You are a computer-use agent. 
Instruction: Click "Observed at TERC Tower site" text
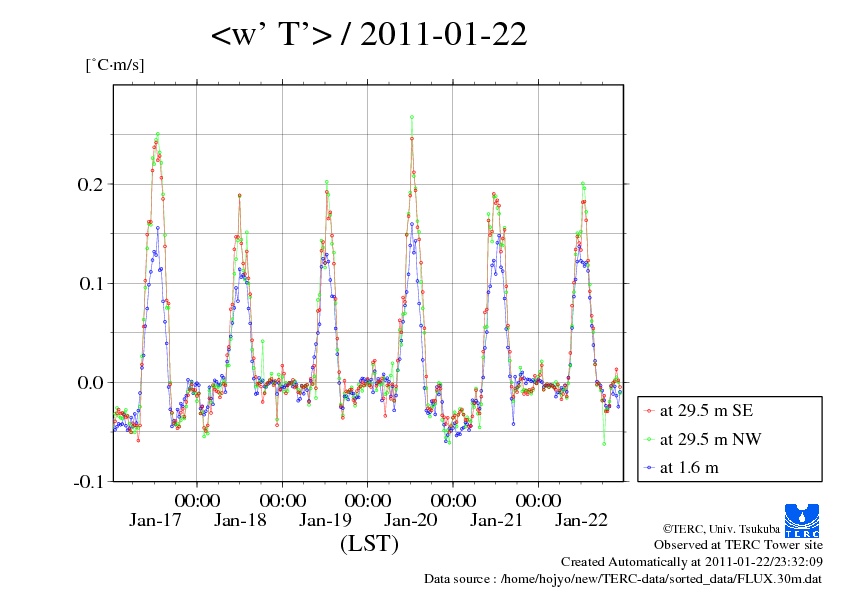pyautogui.click(x=738, y=545)
